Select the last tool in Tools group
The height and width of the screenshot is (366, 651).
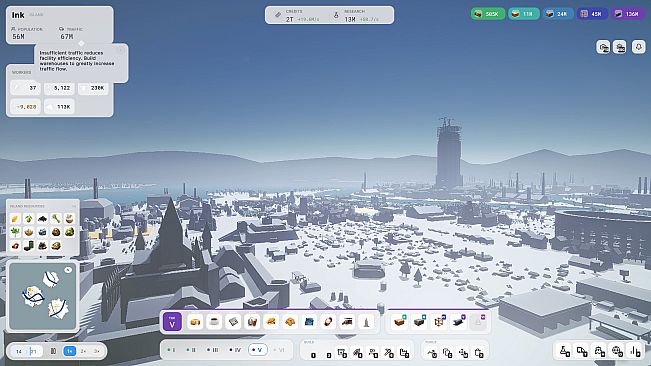(479, 353)
